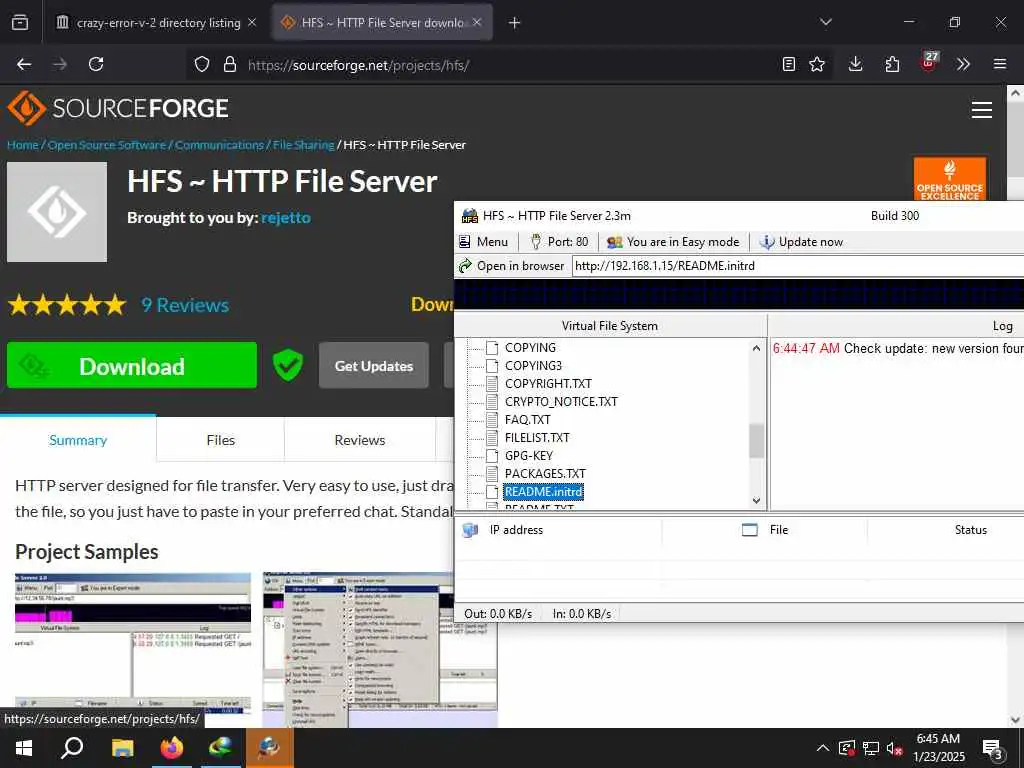Image resolution: width=1024 pixels, height=768 pixels.
Task: Click Open in browser in HFS
Action: [511, 266]
